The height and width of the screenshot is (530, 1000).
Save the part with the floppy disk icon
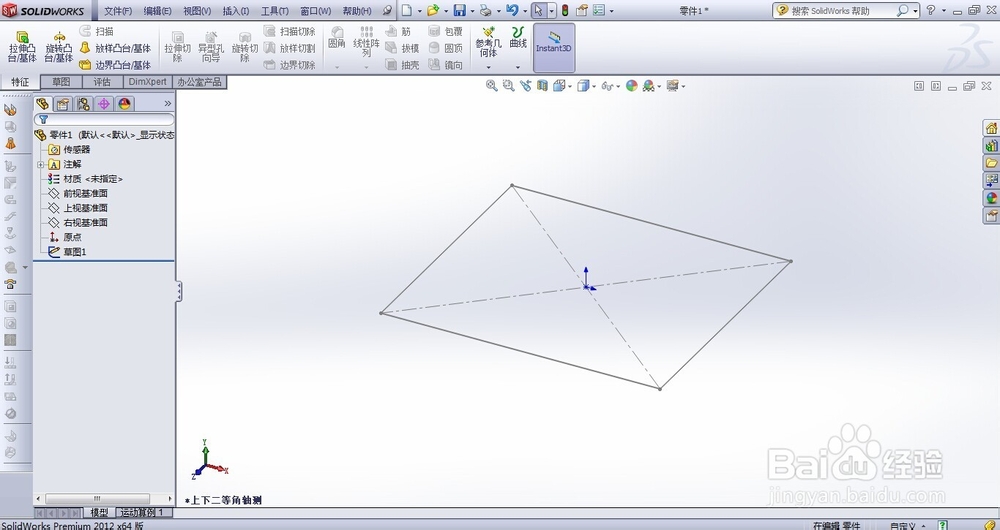[x=459, y=10]
